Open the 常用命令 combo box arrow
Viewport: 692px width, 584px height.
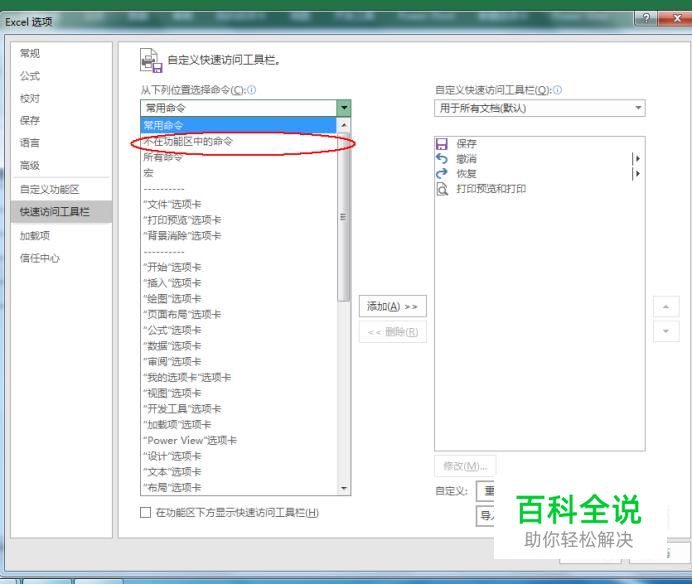coord(343,108)
